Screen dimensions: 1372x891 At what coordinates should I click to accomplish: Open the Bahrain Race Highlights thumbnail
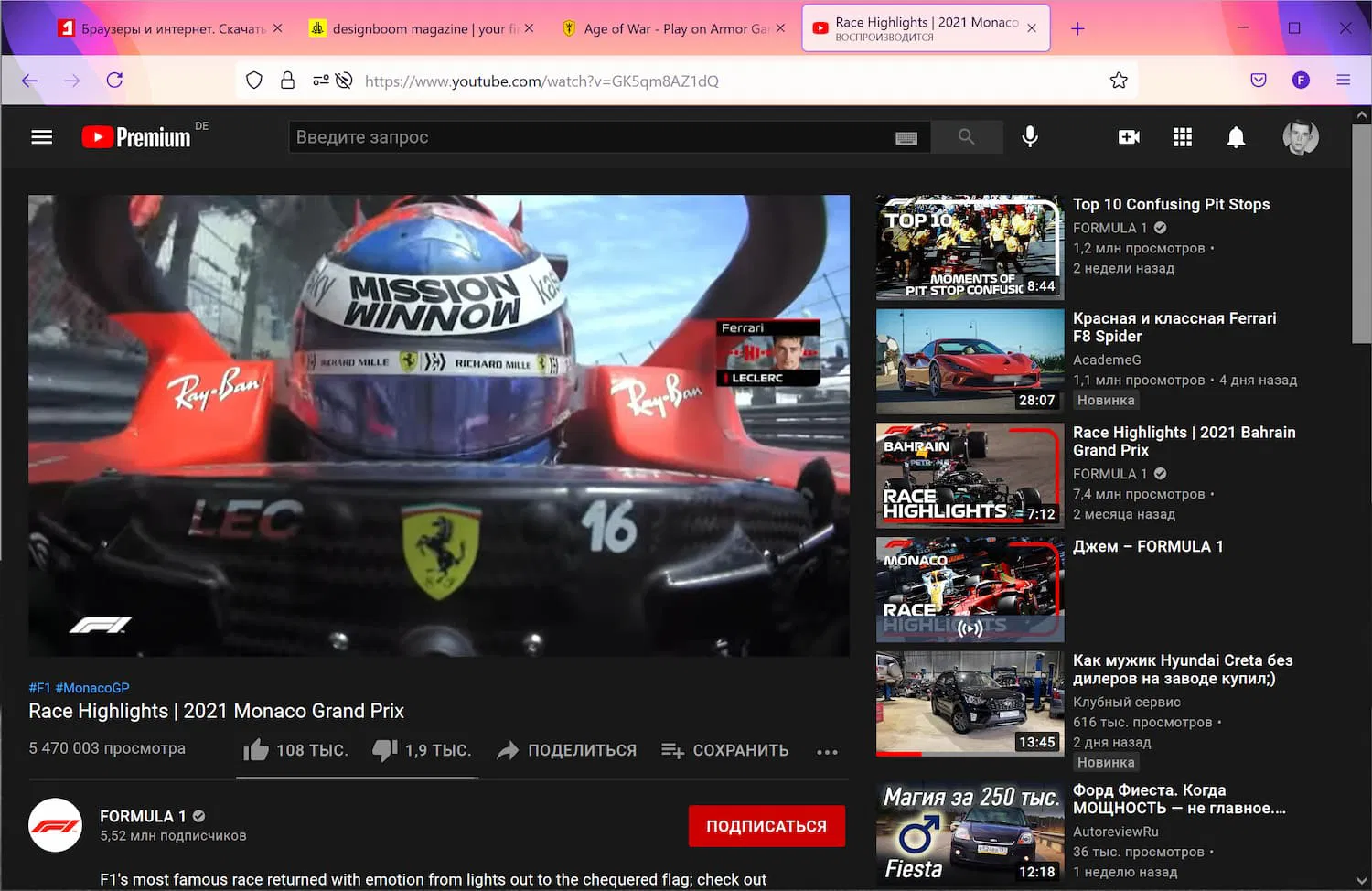(x=970, y=476)
